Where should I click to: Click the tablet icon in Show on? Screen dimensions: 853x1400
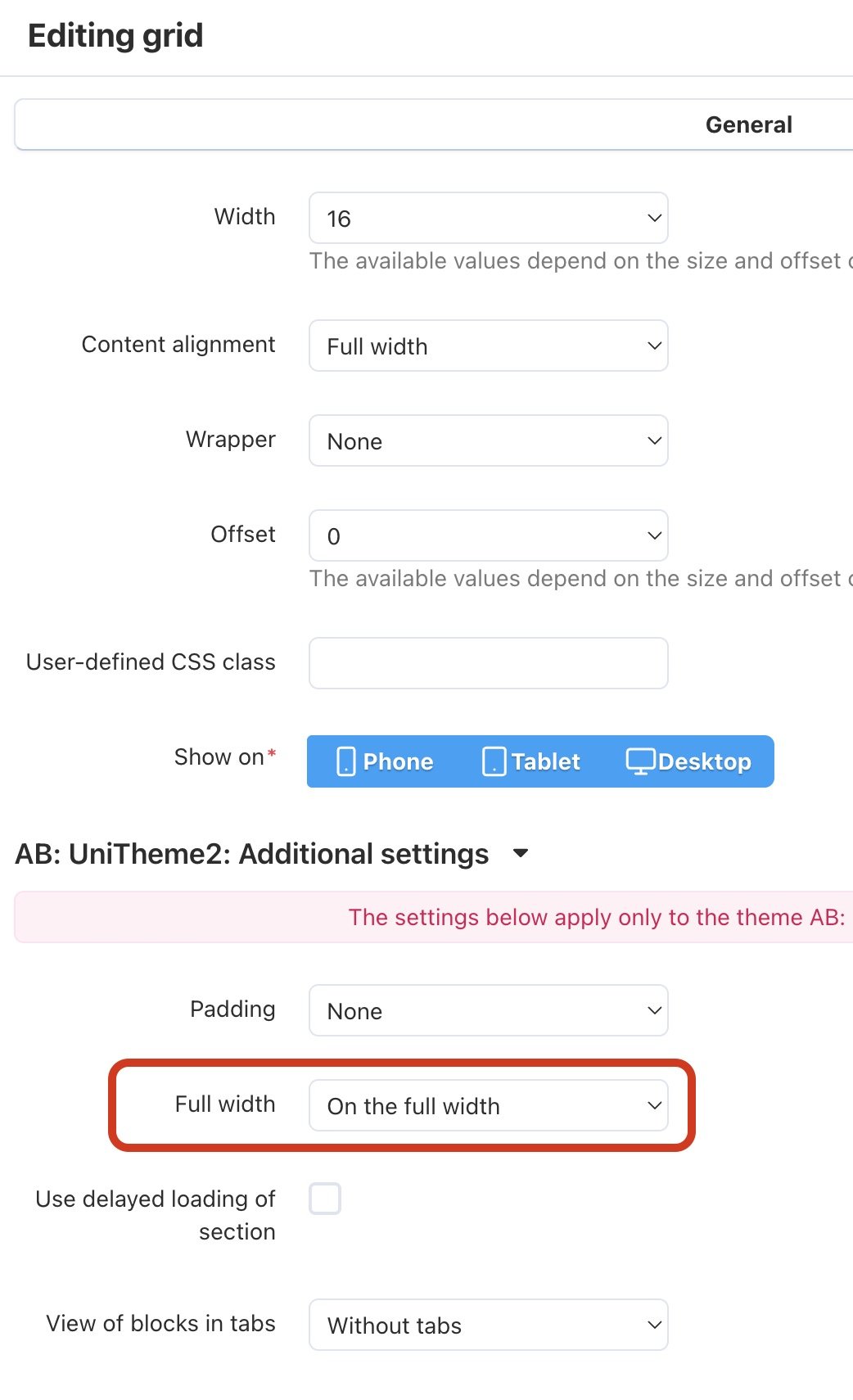(494, 761)
